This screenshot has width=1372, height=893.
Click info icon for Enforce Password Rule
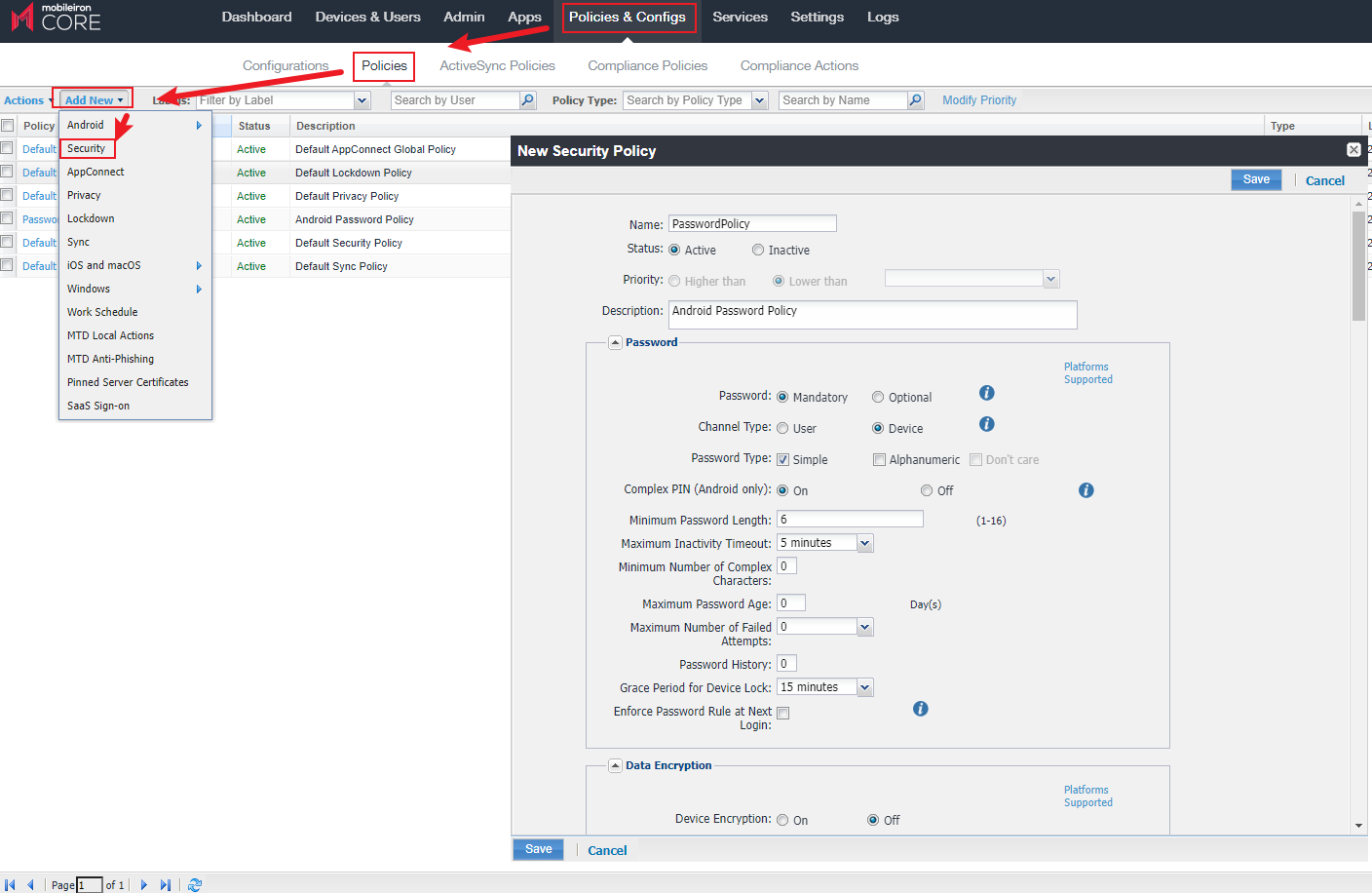pos(920,709)
